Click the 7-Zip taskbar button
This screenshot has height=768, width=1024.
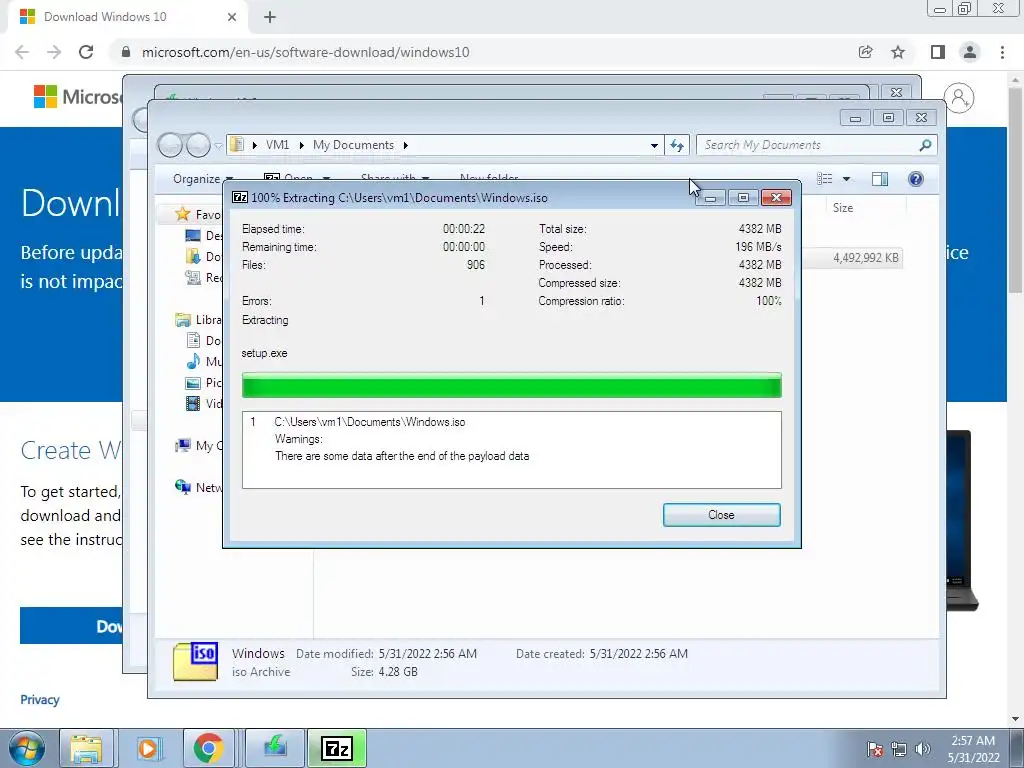tap(337, 748)
